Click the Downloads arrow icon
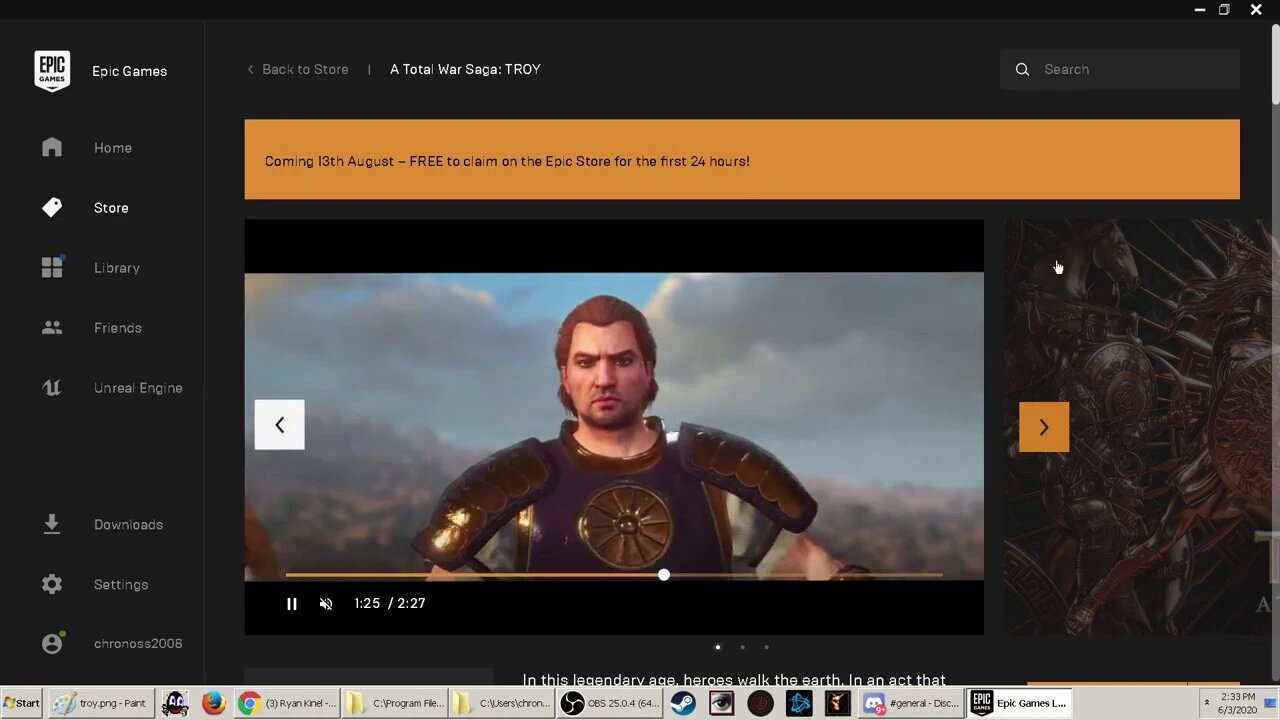Image resolution: width=1280 pixels, height=720 pixels. tap(52, 524)
